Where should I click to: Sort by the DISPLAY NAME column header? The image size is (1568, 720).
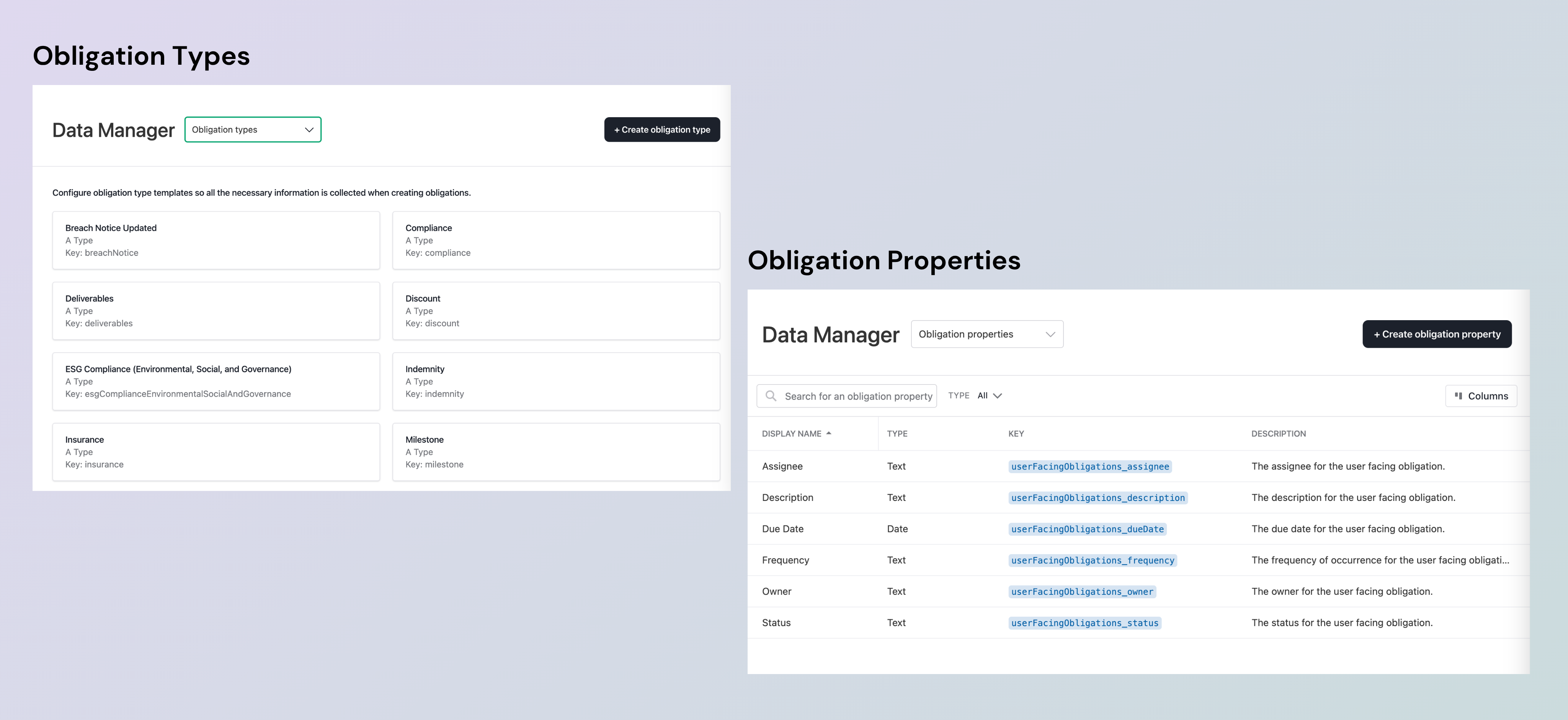[x=791, y=434]
